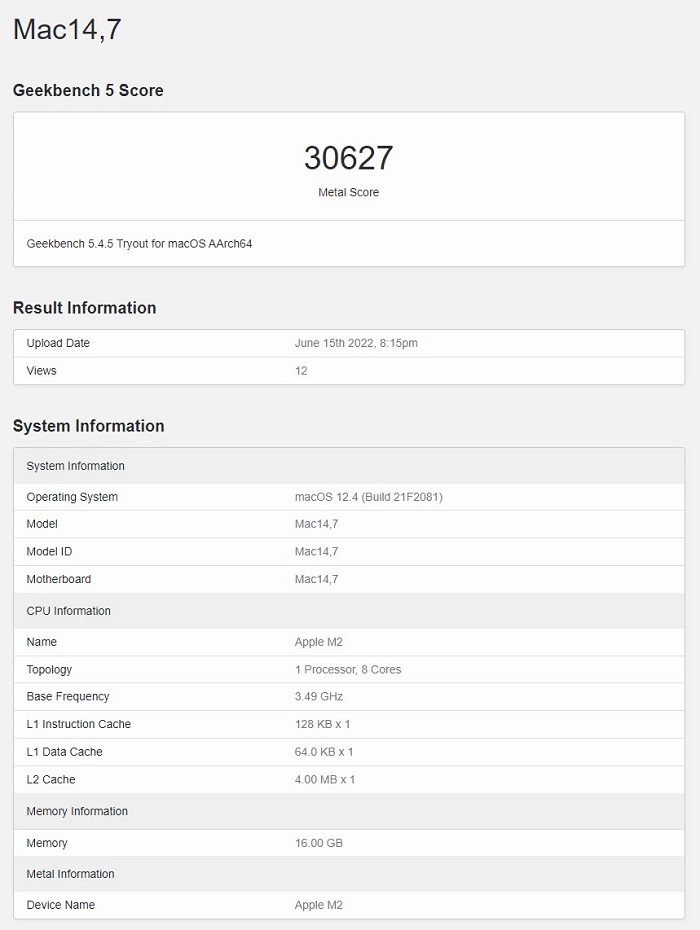Select the 4.00 MB x 1 value
700x930 pixels.
click(325, 779)
